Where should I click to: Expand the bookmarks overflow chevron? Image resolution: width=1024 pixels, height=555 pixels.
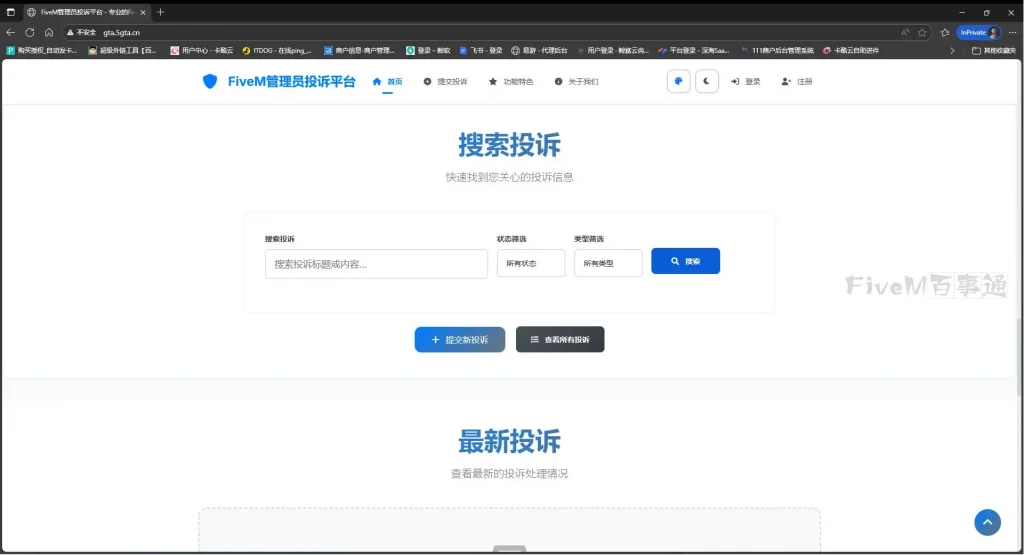(x=952, y=50)
